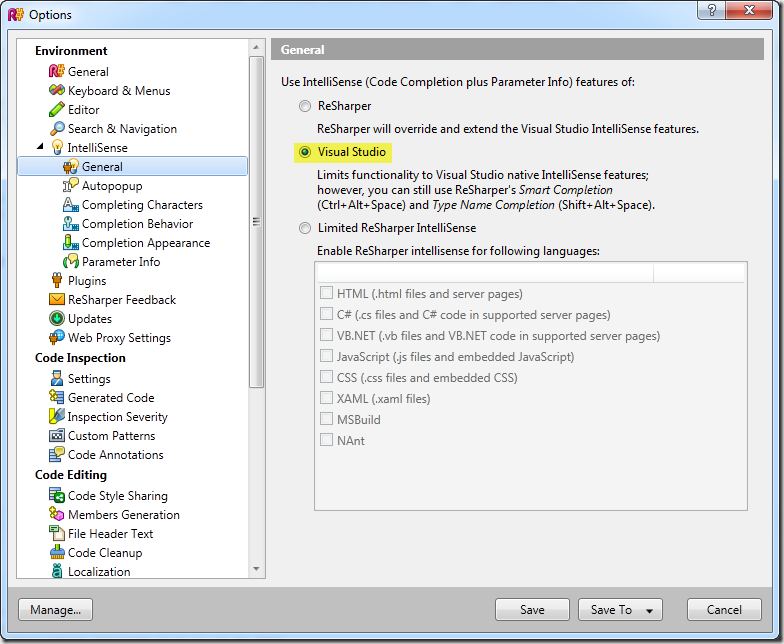The width and height of the screenshot is (784, 644).
Task: Click the Code Style Sharing icon
Action: [56, 495]
